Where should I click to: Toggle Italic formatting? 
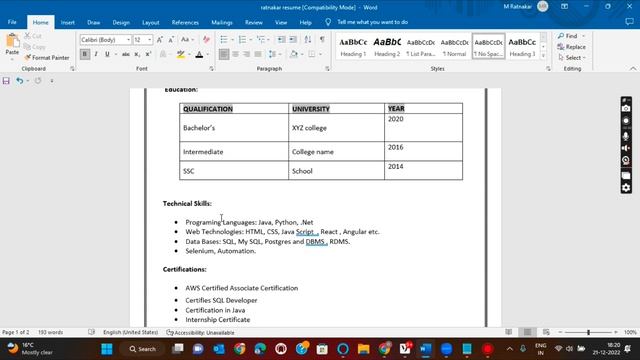(96, 54)
